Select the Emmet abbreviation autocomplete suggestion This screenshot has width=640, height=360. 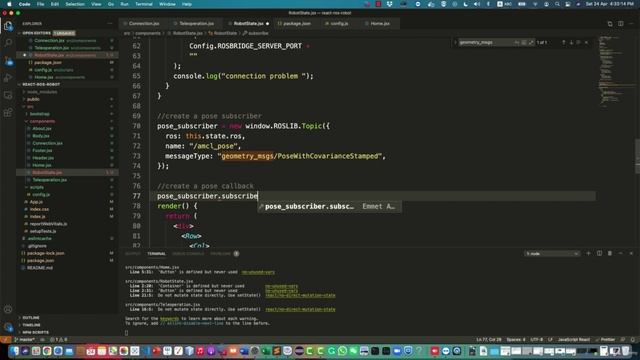pyautogui.click(x=329, y=207)
